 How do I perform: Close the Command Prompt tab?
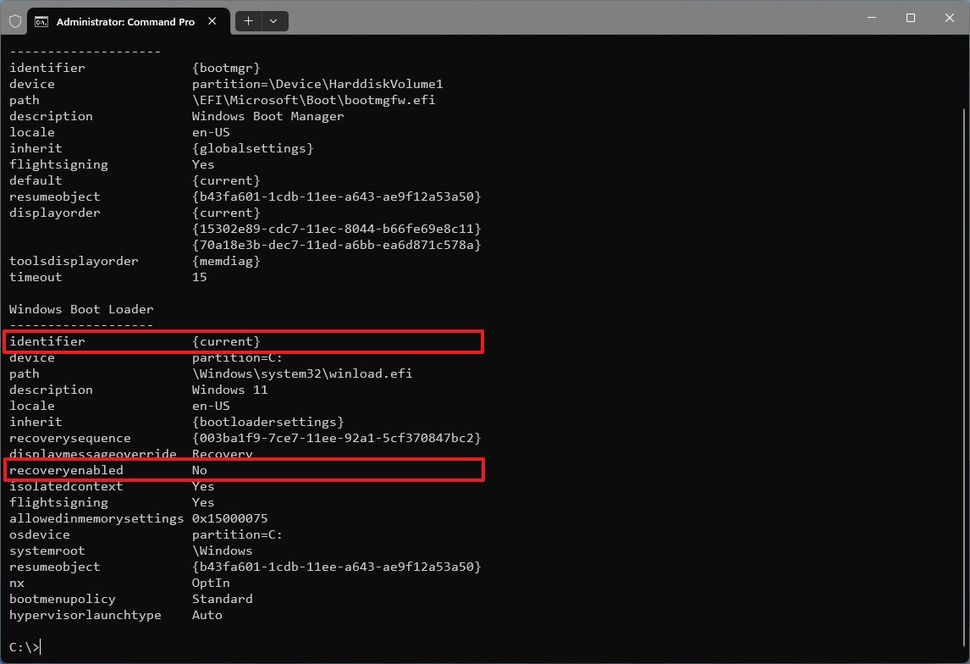pyautogui.click(x=211, y=20)
